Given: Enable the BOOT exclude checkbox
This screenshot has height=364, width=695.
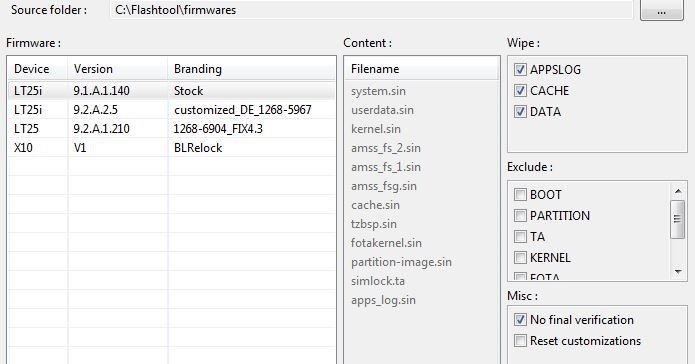Looking at the screenshot, I should 520,194.
